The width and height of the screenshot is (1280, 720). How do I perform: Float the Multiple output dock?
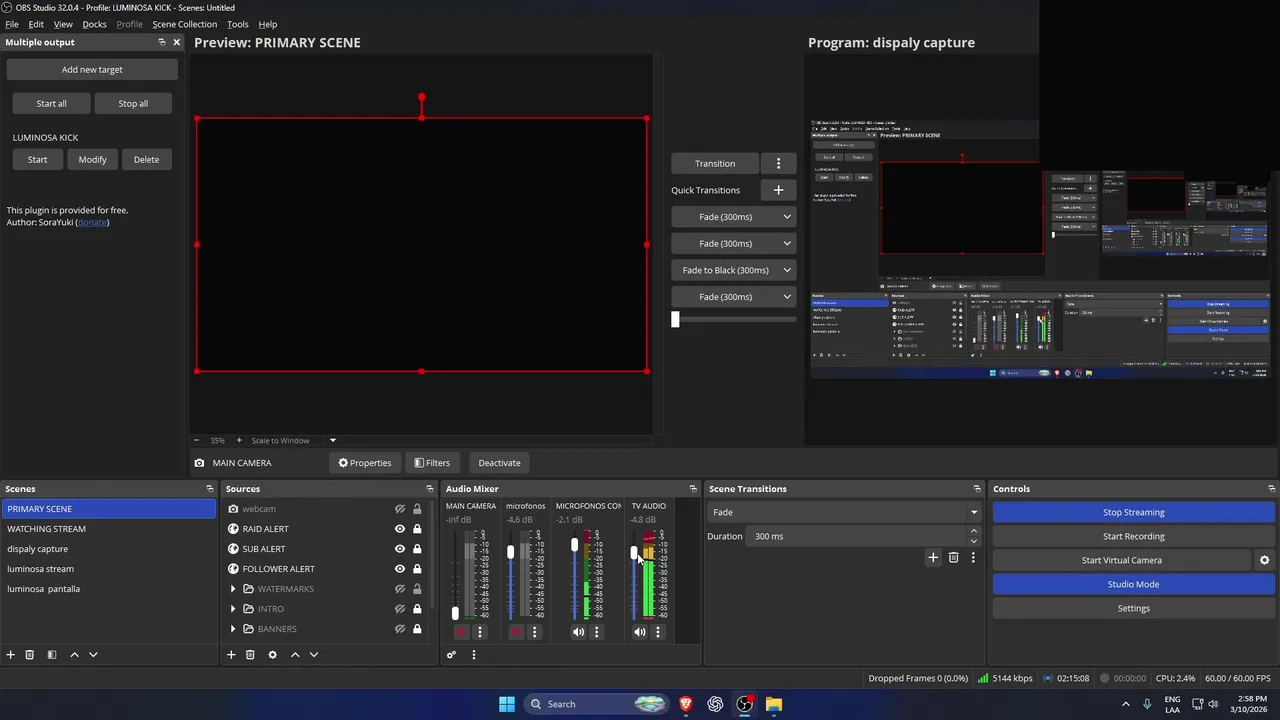(x=162, y=42)
